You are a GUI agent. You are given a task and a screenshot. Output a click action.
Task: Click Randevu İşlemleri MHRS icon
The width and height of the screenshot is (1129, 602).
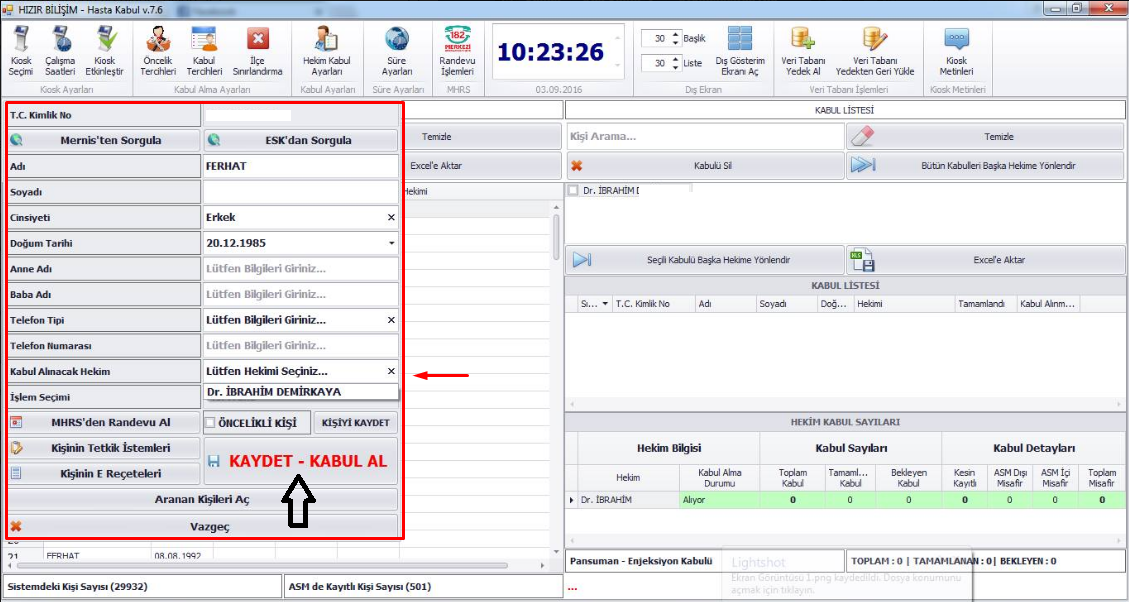point(457,50)
